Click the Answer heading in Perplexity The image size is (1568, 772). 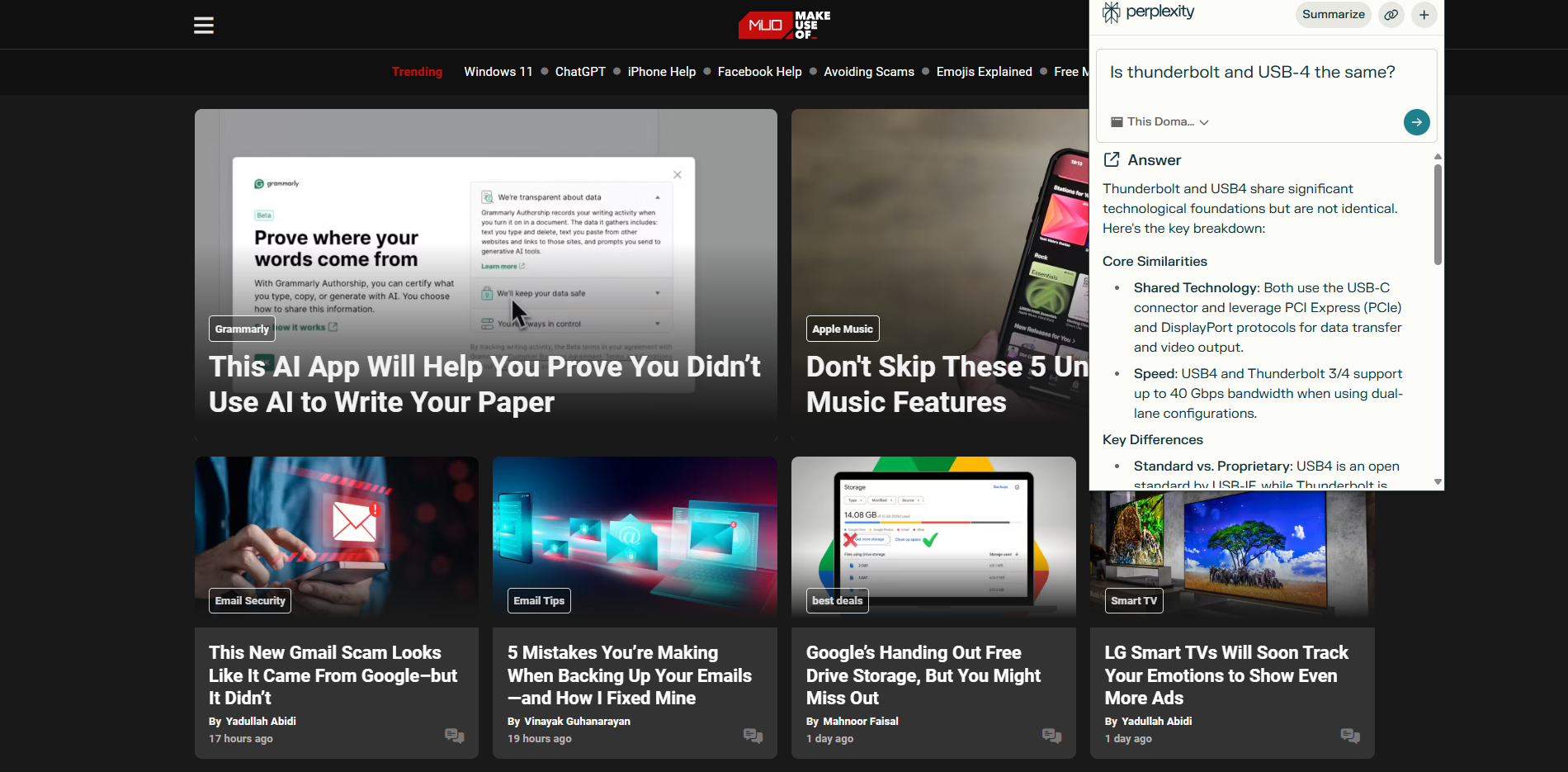coord(1155,160)
